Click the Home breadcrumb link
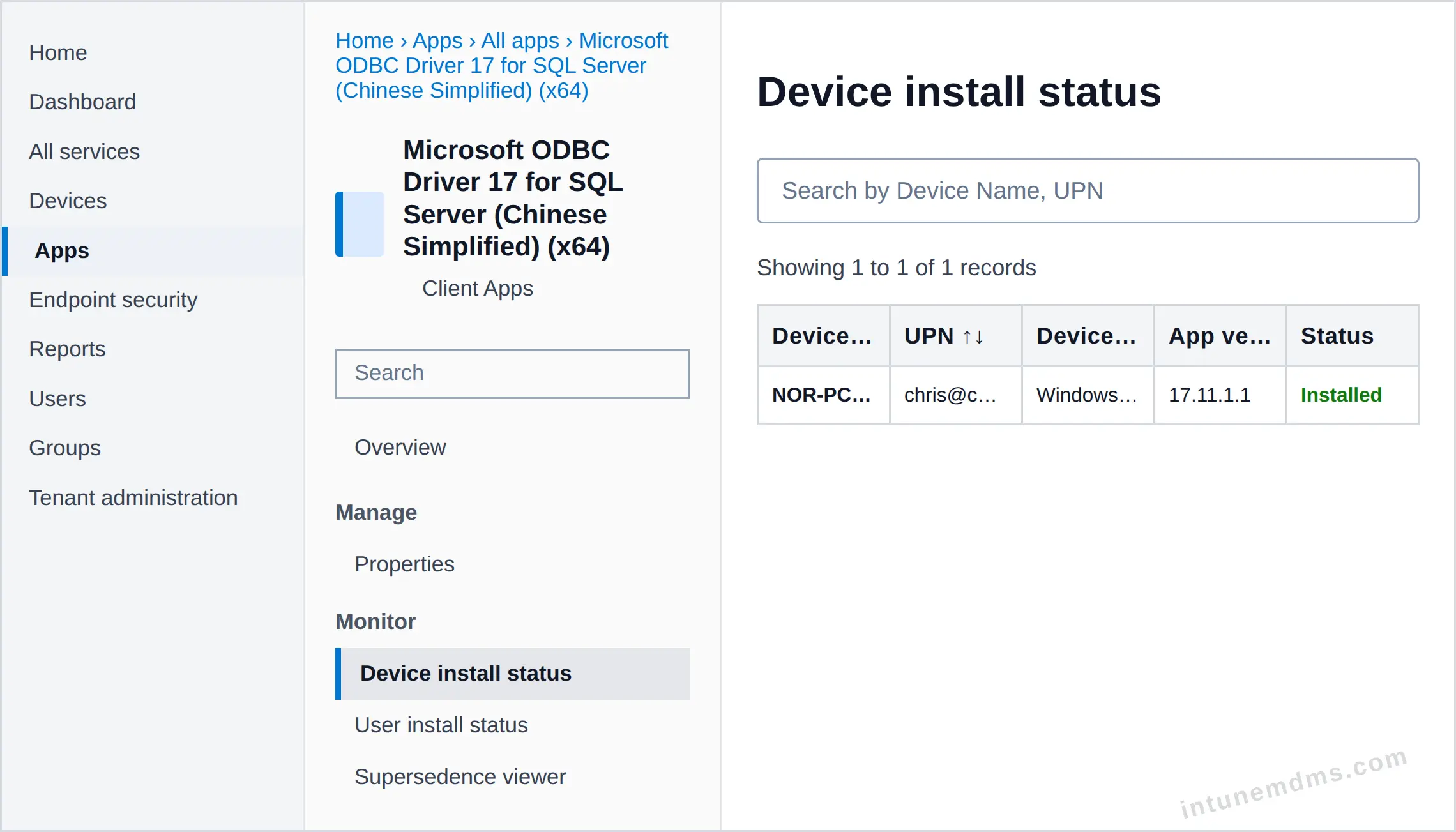 point(365,40)
